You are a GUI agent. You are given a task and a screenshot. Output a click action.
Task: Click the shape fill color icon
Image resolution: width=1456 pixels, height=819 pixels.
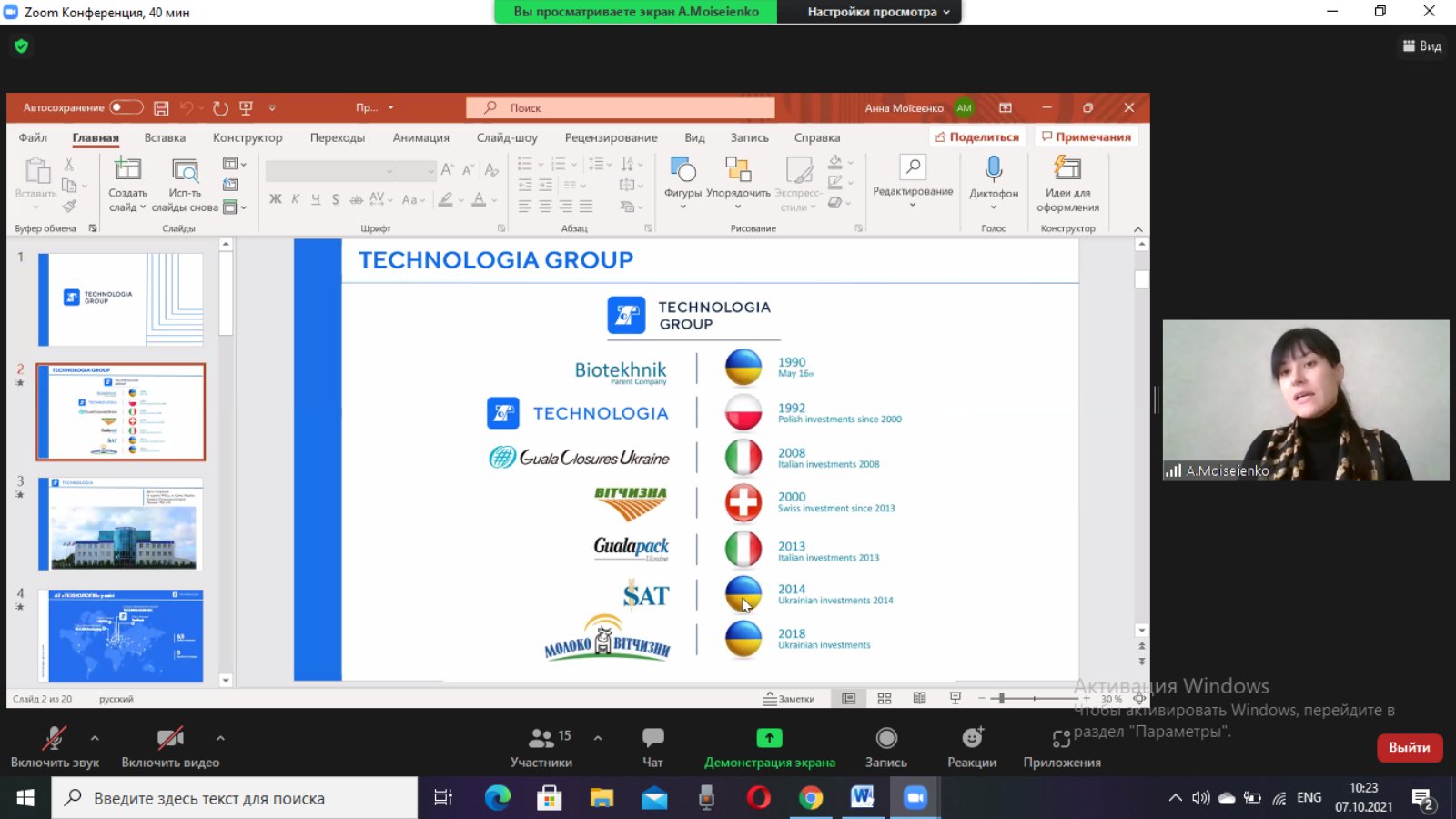[835, 162]
